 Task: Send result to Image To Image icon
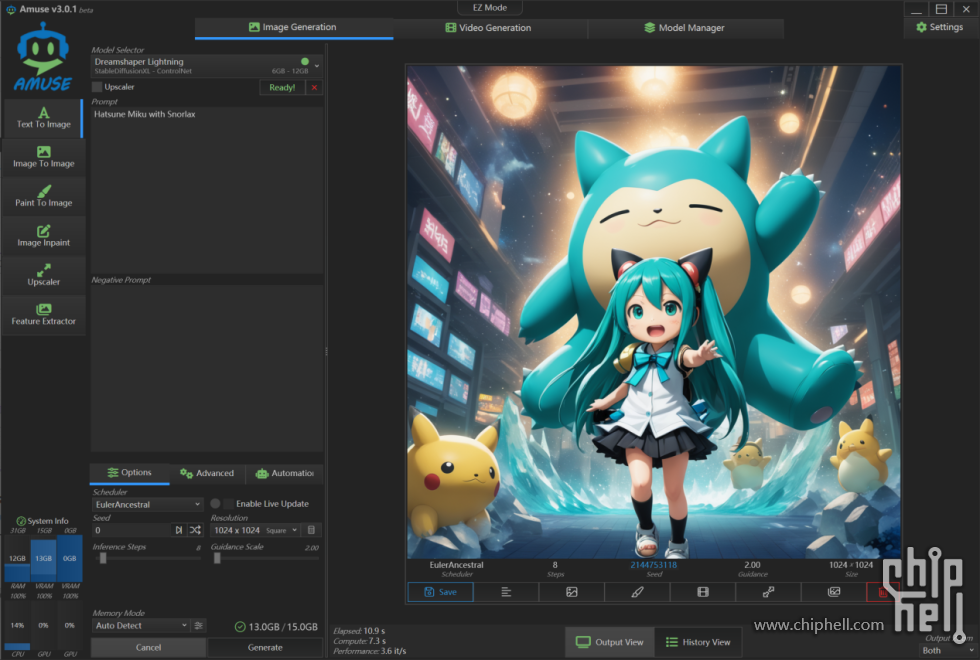click(572, 592)
